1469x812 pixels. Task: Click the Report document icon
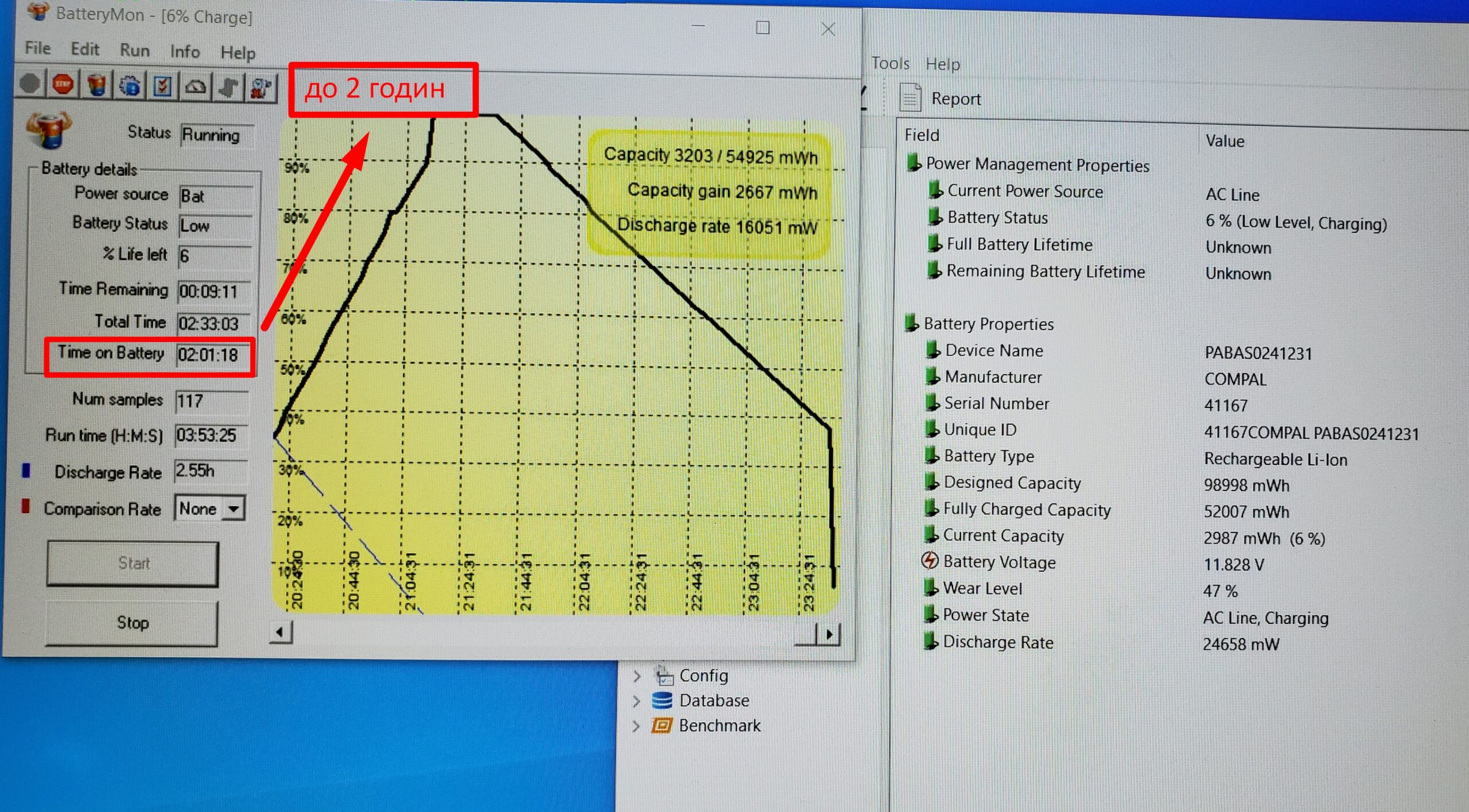pyautogui.click(x=910, y=98)
